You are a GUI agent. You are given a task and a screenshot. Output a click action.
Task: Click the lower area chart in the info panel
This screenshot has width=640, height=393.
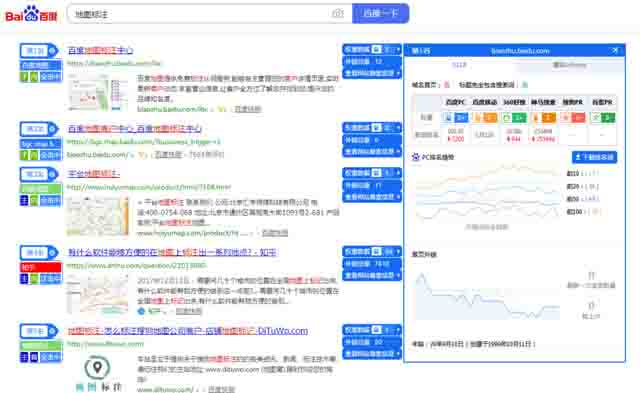point(487,296)
